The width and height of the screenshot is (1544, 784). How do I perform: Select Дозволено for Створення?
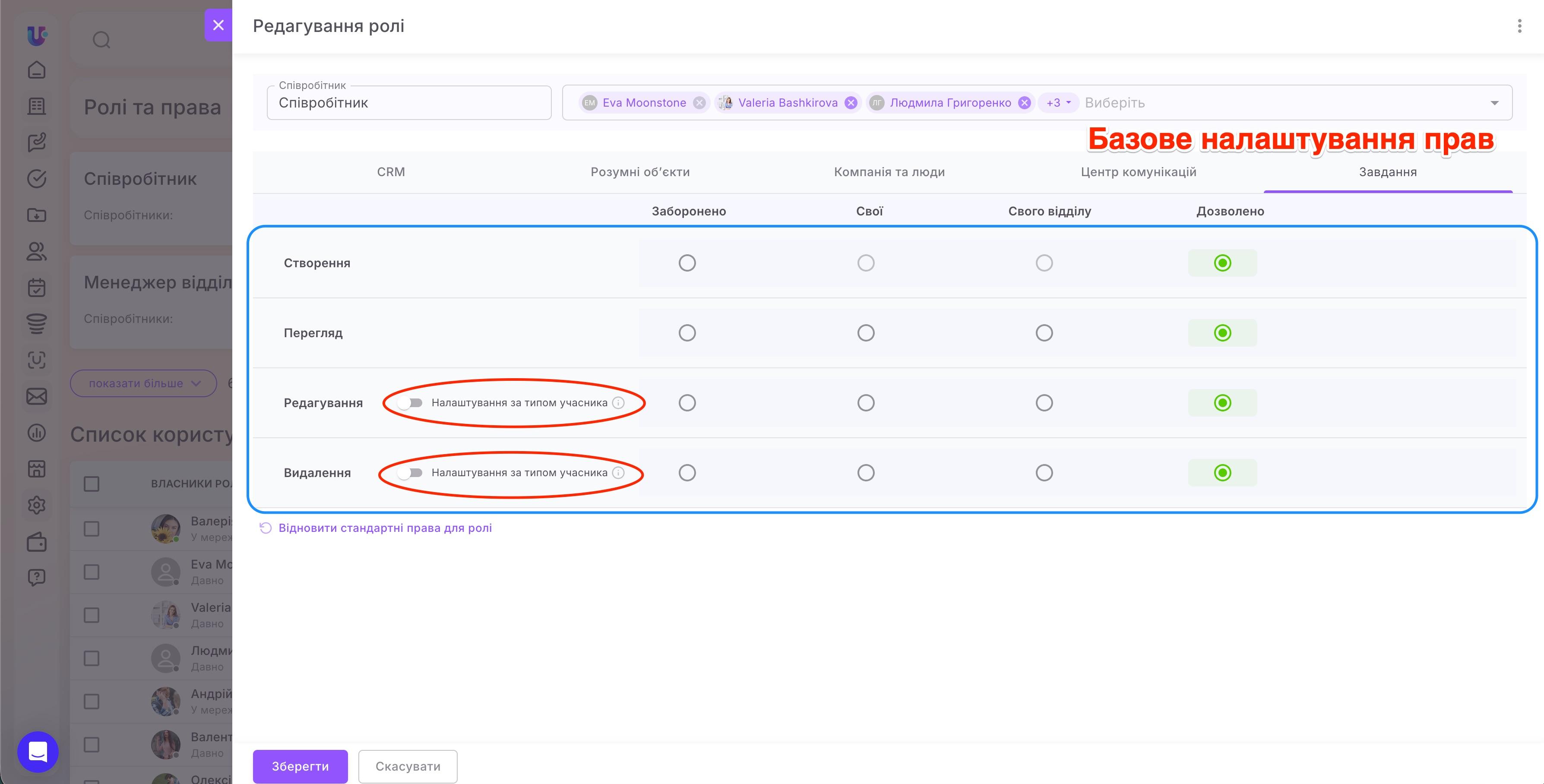click(1223, 263)
